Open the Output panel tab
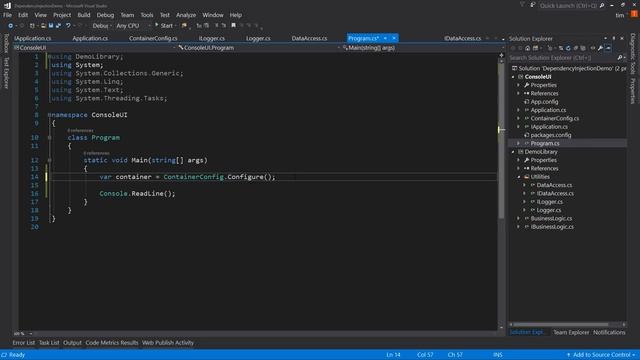The height and width of the screenshot is (360, 640). pos(72,343)
